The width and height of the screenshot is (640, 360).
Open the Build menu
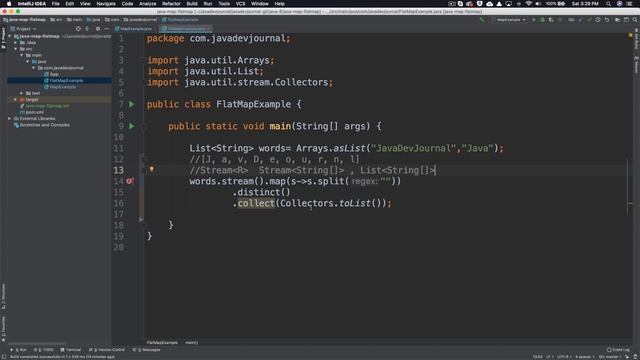[192, 4]
